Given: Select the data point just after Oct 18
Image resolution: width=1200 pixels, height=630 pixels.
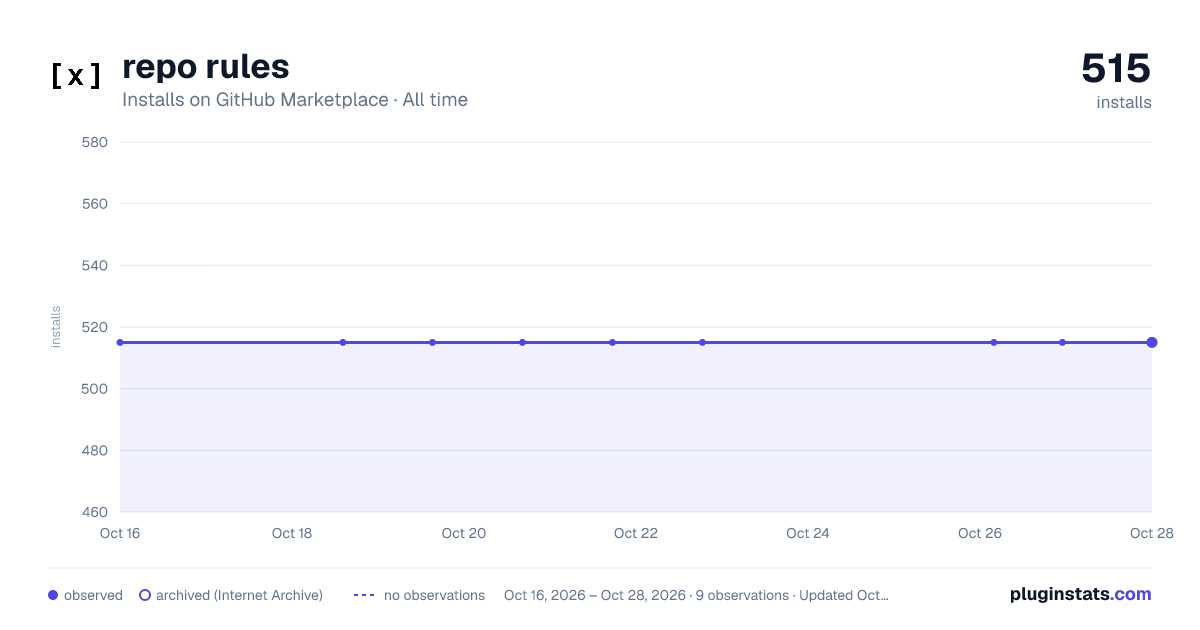Looking at the screenshot, I should [x=343, y=342].
